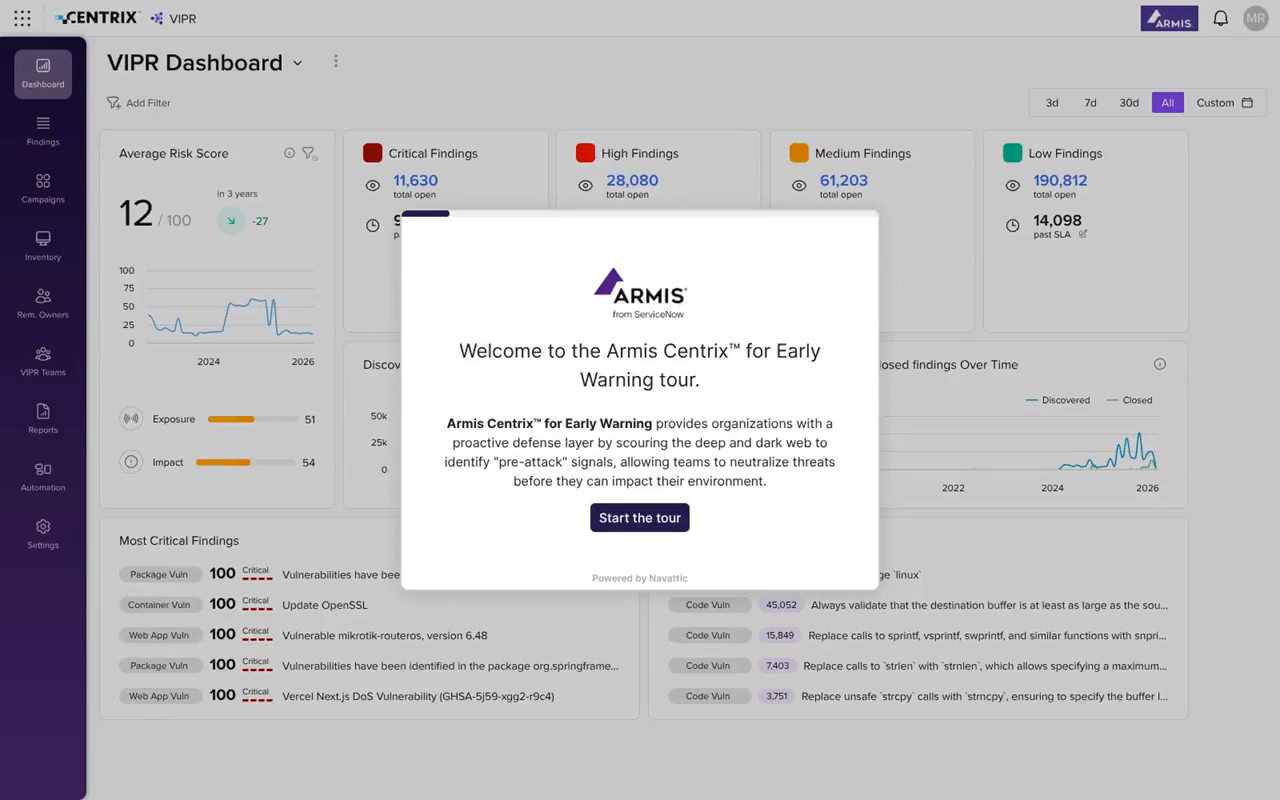Expand the VIPR Dashboard dropdown

[297, 63]
